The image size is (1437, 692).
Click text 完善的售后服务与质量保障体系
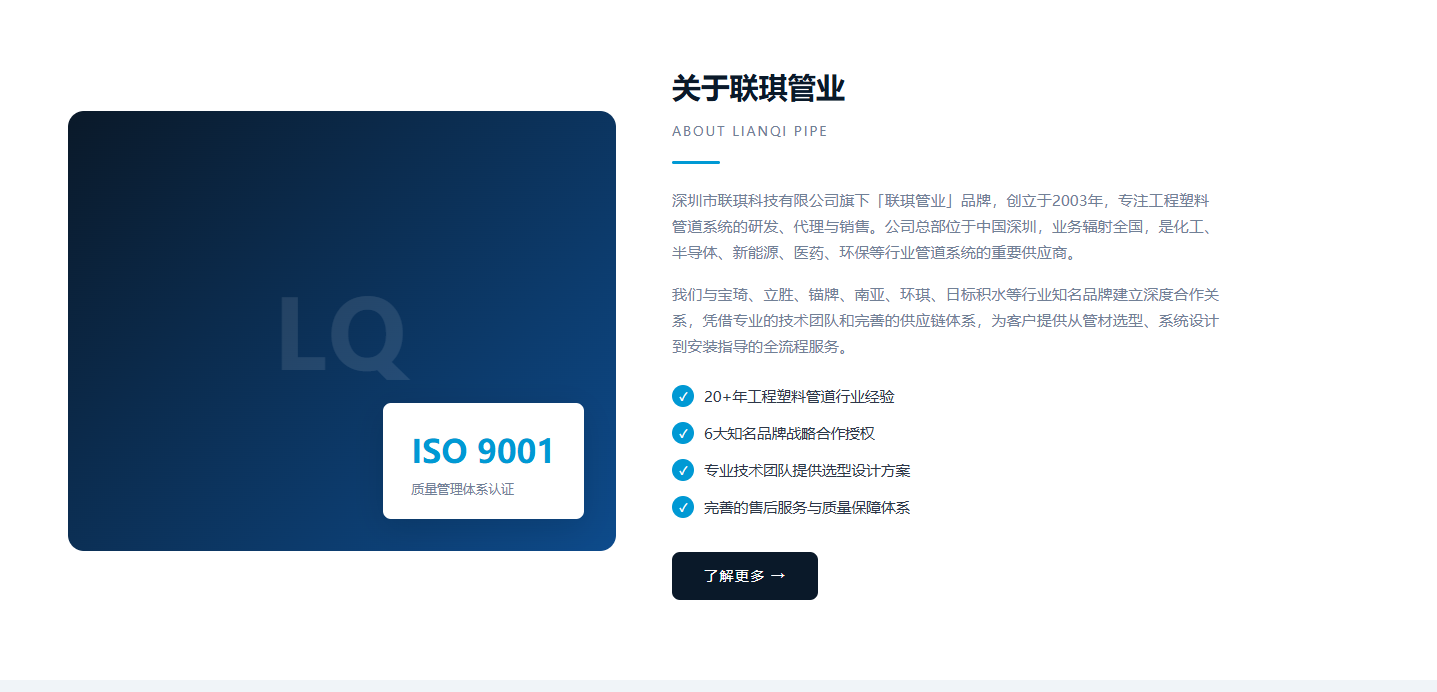807,508
